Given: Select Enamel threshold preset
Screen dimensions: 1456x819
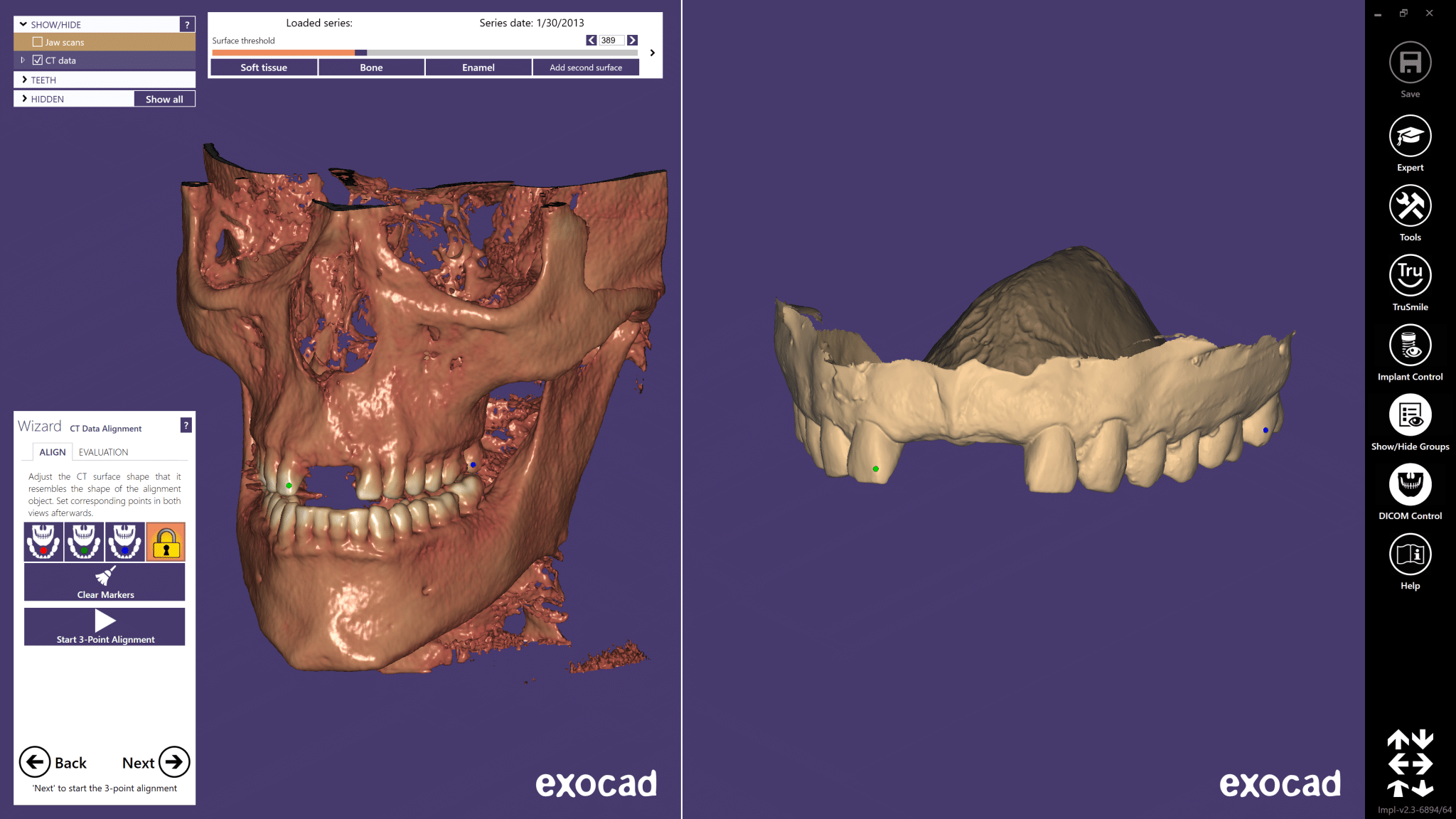Looking at the screenshot, I should (478, 68).
